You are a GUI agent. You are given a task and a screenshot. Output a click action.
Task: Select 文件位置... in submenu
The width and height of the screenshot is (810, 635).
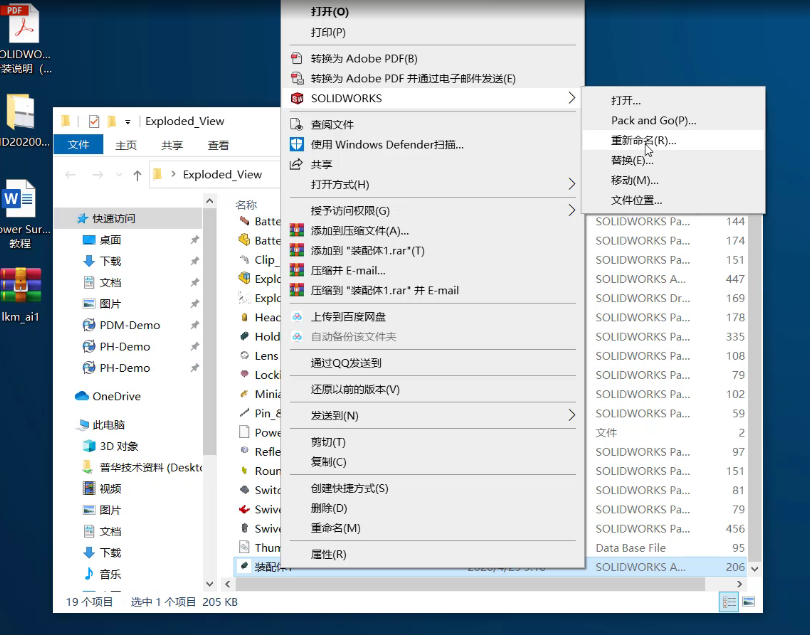tap(673, 200)
